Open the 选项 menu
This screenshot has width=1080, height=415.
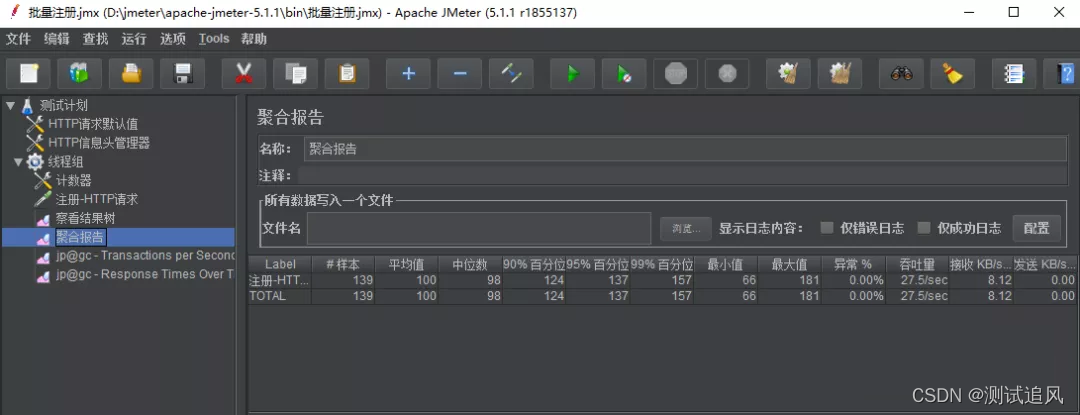coord(173,39)
